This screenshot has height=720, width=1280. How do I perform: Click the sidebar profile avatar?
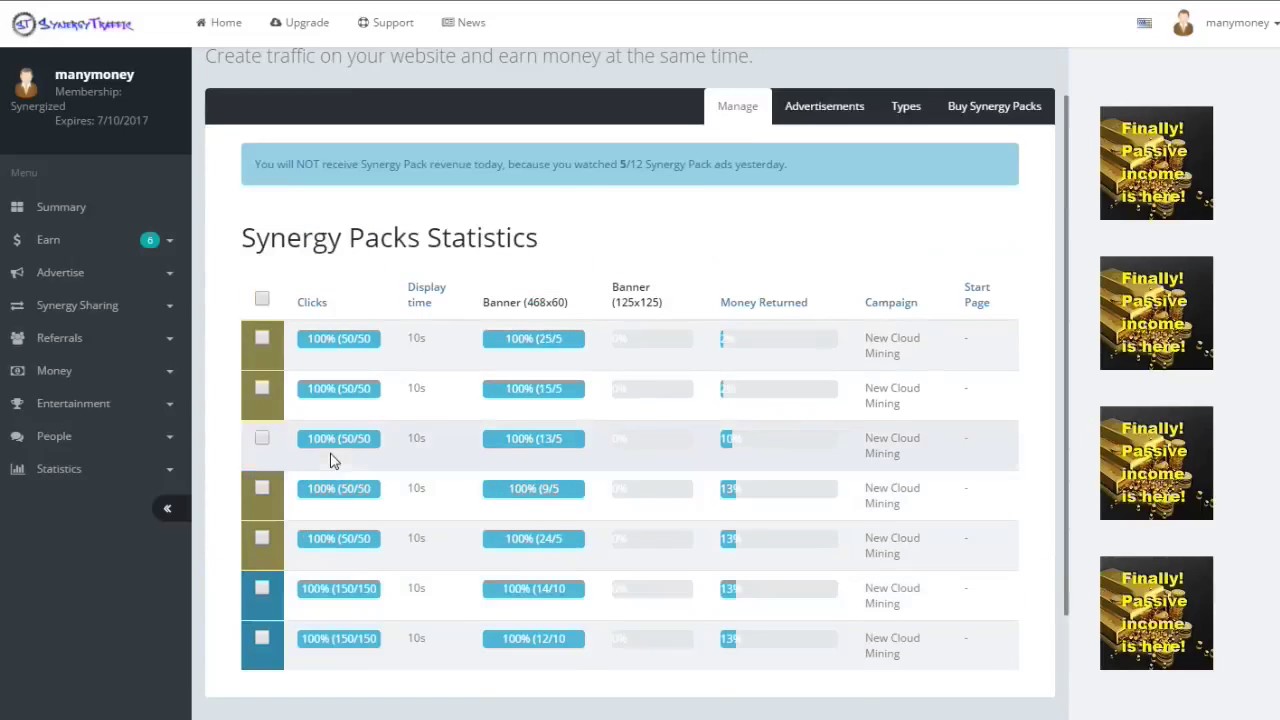click(26, 83)
